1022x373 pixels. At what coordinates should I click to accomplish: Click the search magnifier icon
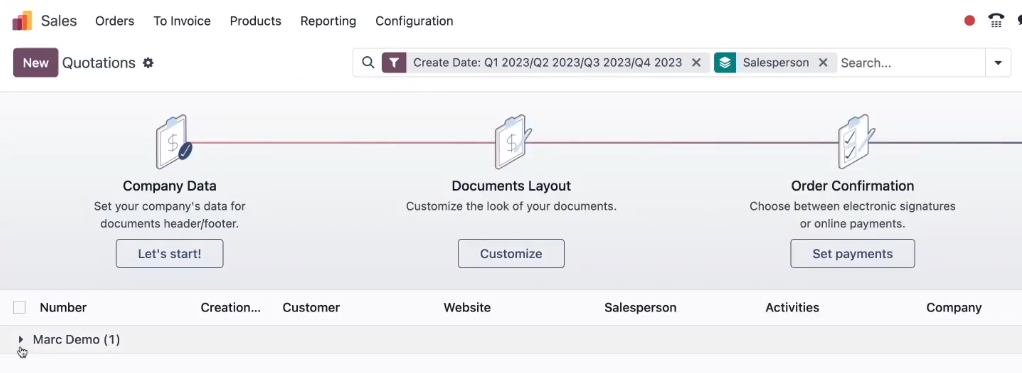click(368, 63)
